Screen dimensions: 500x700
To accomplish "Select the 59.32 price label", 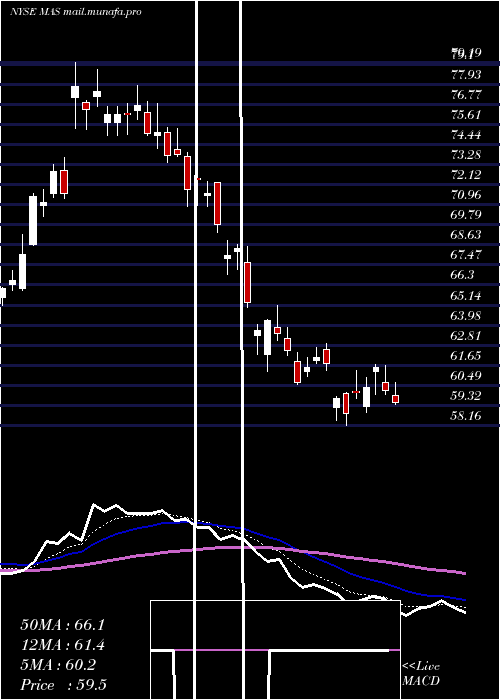I will (466, 396).
